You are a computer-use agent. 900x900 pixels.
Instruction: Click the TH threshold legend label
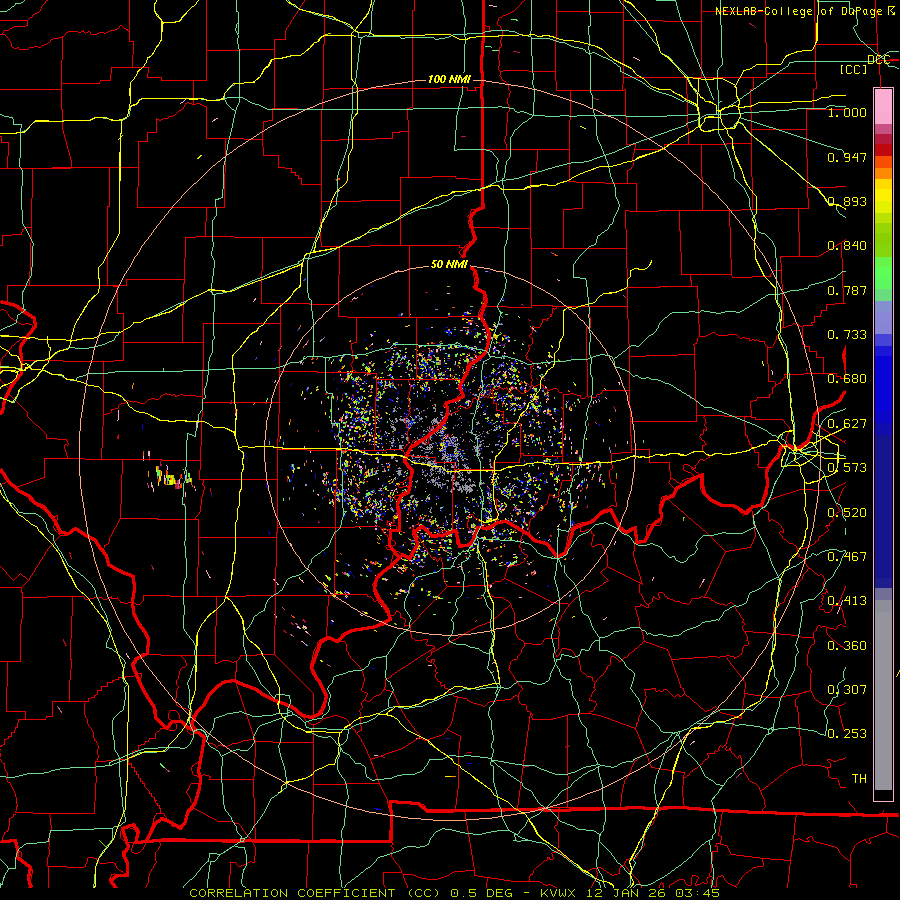tap(859, 779)
